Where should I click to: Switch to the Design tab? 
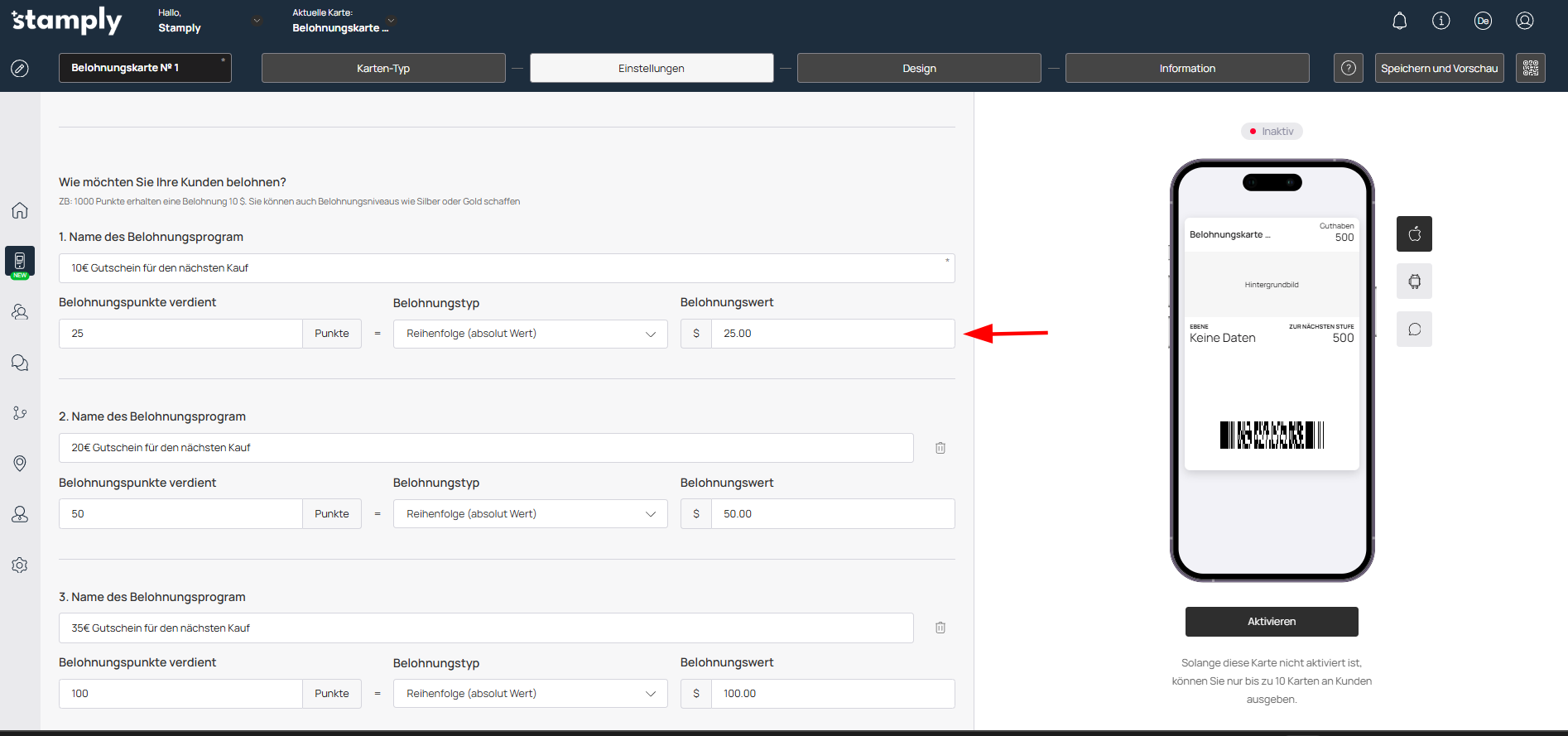[918, 68]
